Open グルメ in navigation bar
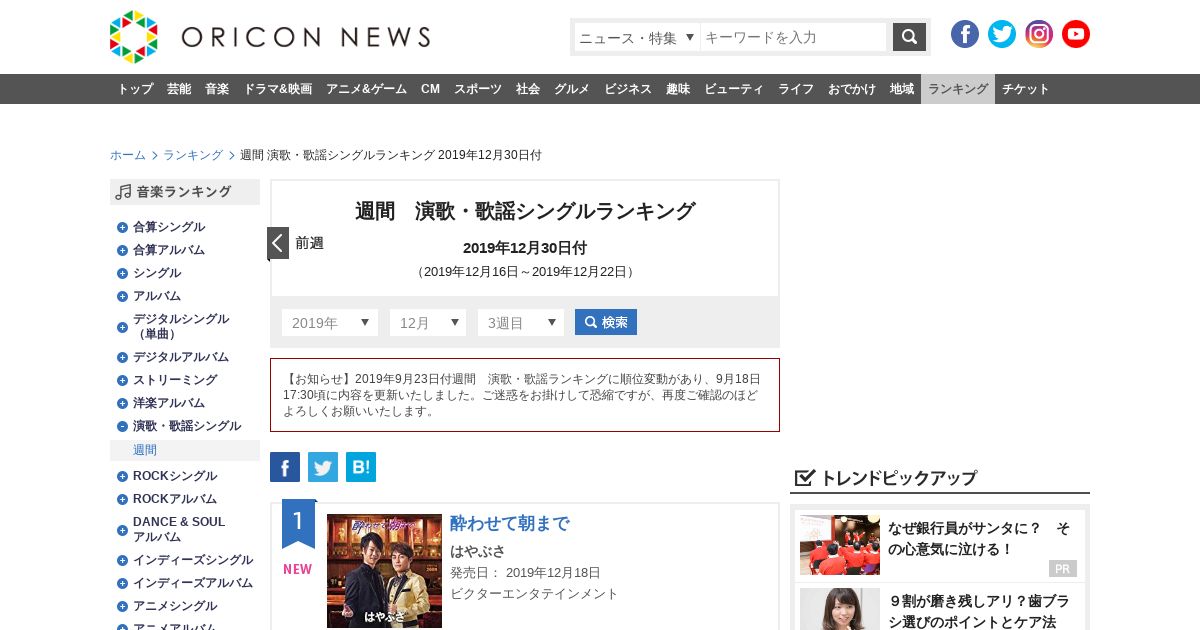 coord(572,89)
